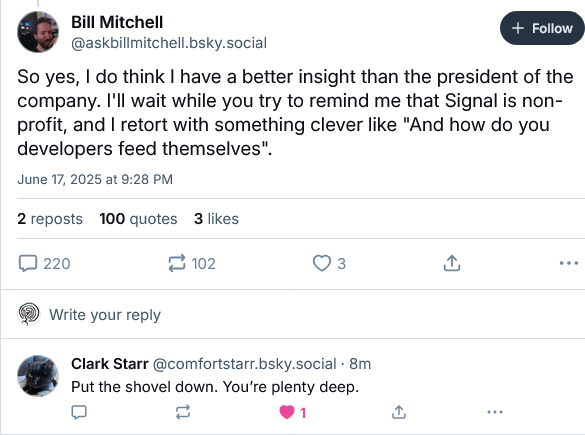Open more options on Bill Mitchell's post

coord(569,263)
